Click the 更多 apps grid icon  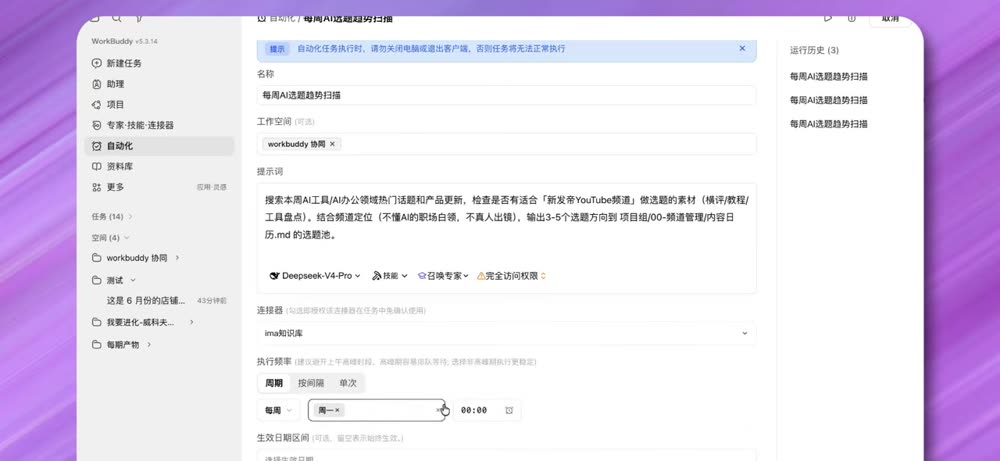(96, 187)
